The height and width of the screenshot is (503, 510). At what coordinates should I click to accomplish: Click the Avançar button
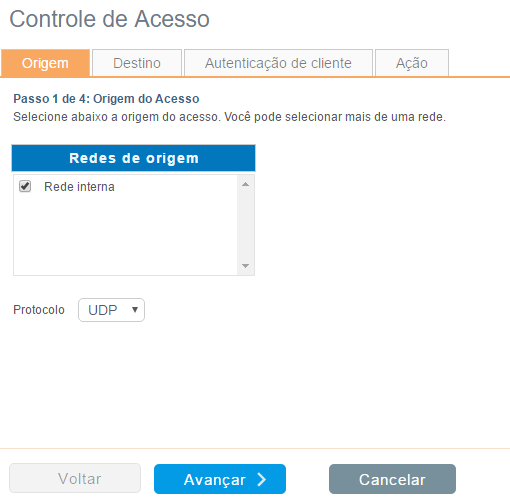[220, 479]
